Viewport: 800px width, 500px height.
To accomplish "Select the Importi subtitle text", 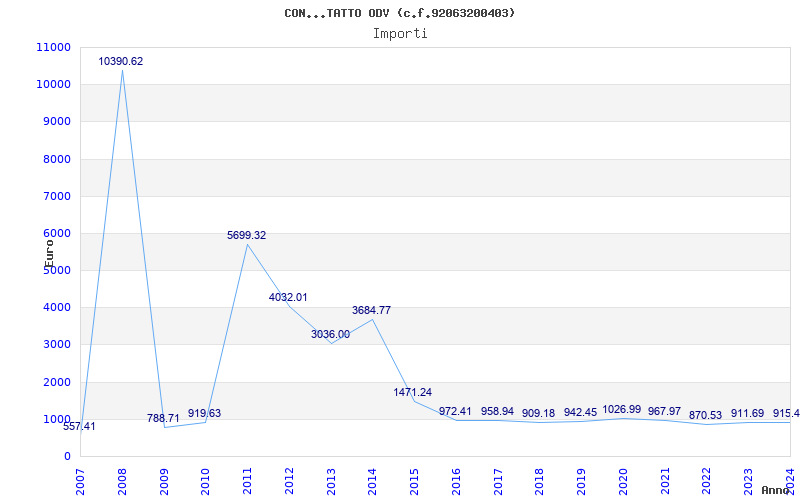I will click(400, 34).
